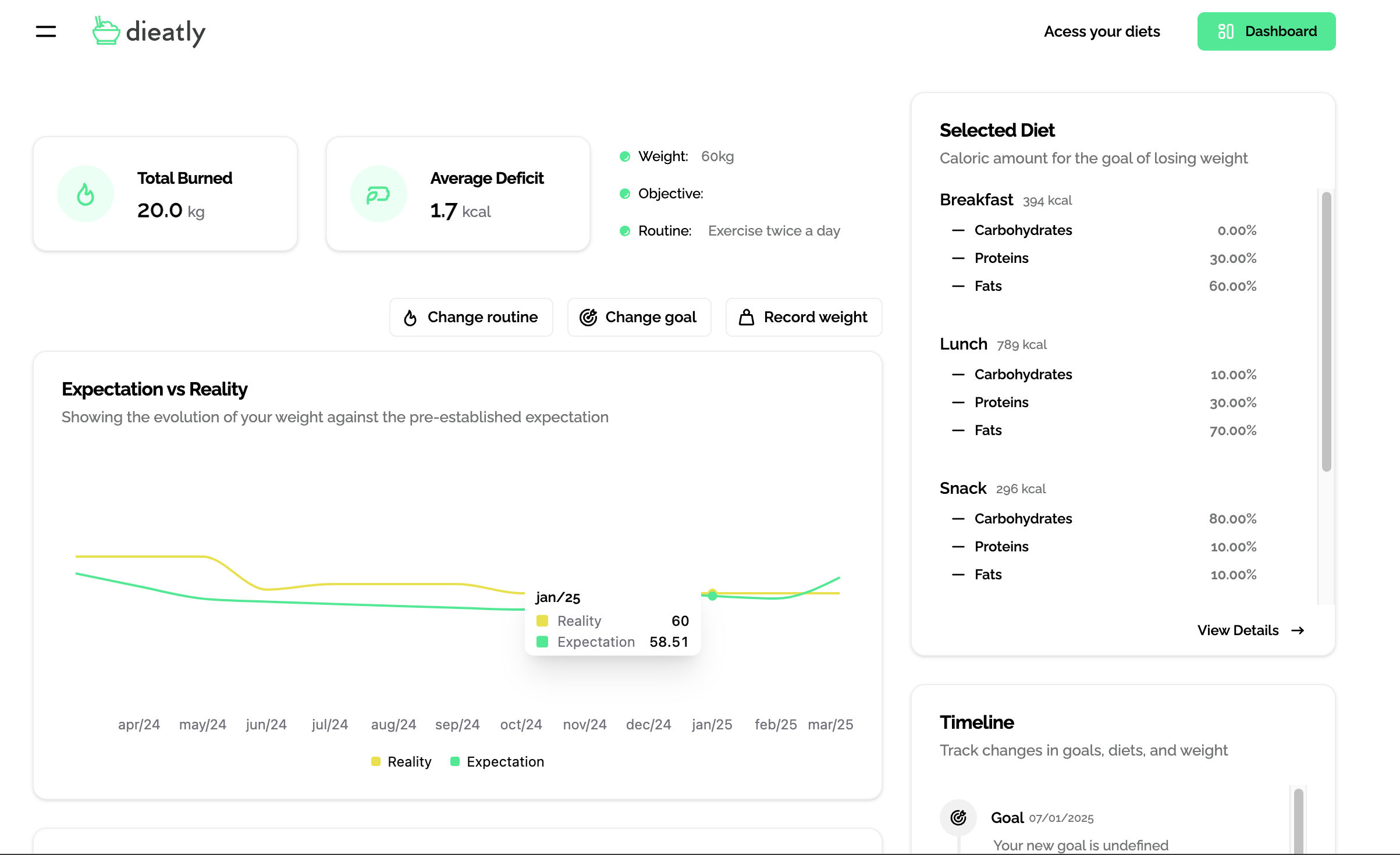
Task: Click the Timeline panel scrollbar
Action: (x=1298, y=821)
